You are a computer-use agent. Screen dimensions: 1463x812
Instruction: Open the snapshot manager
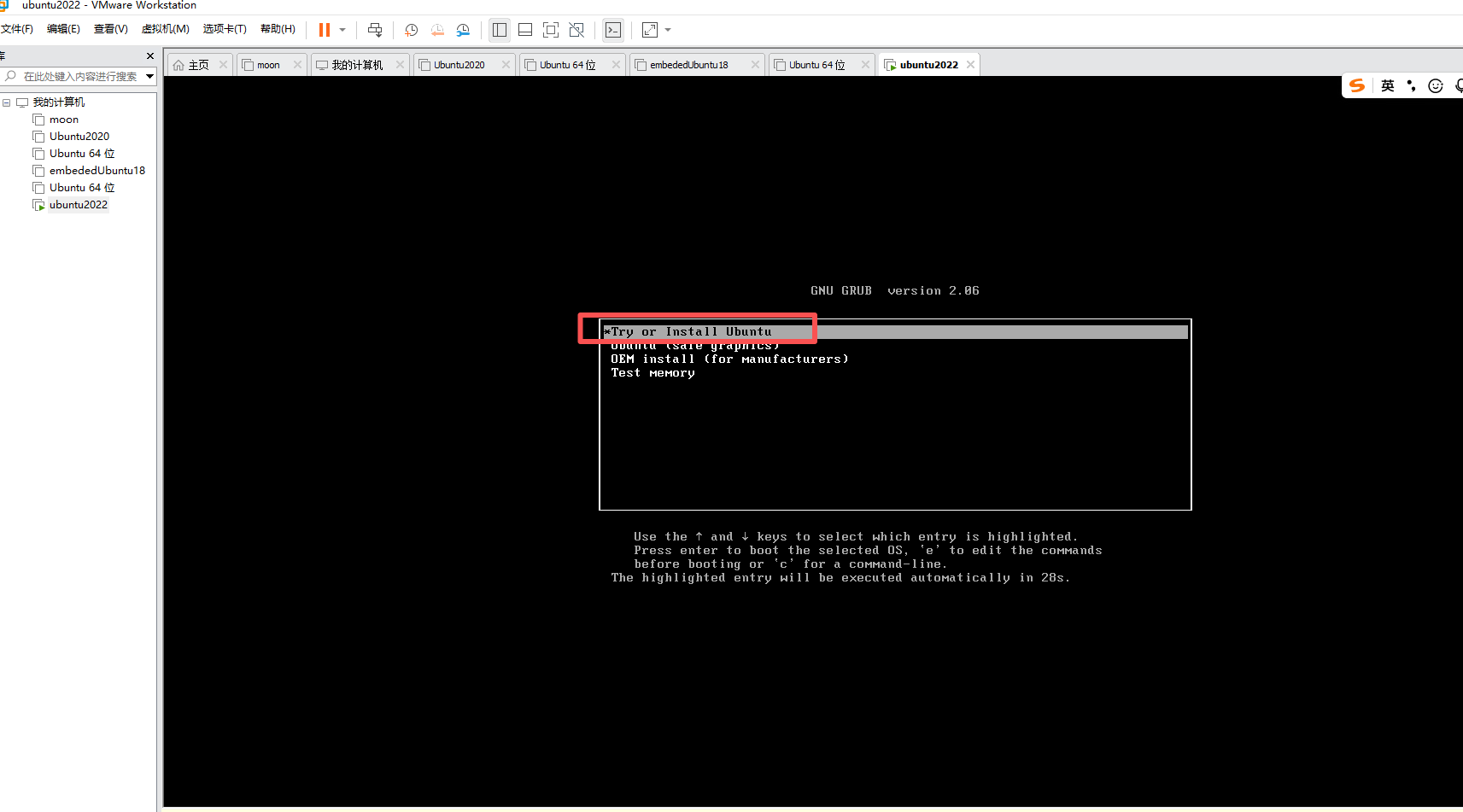(463, 30)
